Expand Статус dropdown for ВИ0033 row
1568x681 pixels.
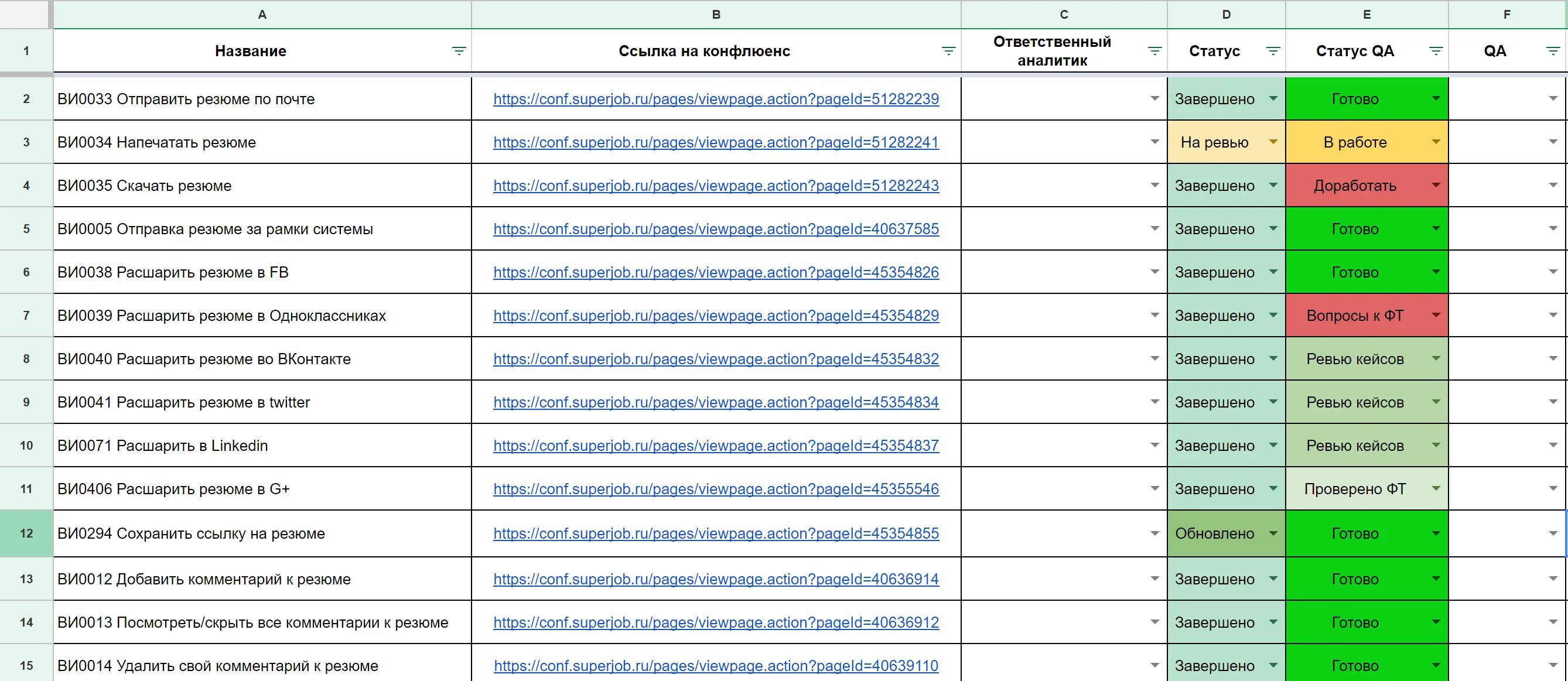tap(1273, 98)
